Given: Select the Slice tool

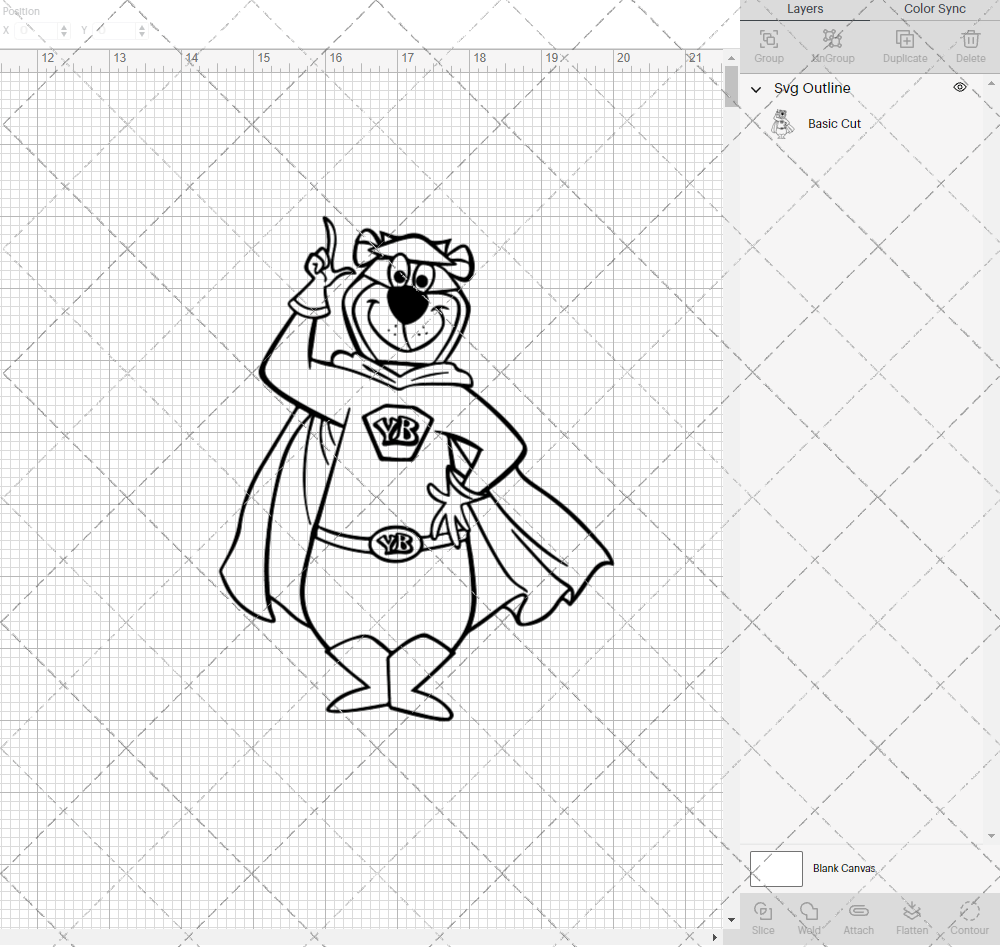Looking at the screenshot, I should 763,913.
